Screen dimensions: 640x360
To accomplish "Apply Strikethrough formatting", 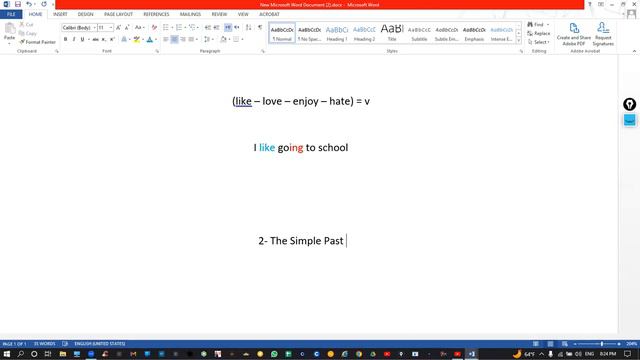I will point(95,39).
